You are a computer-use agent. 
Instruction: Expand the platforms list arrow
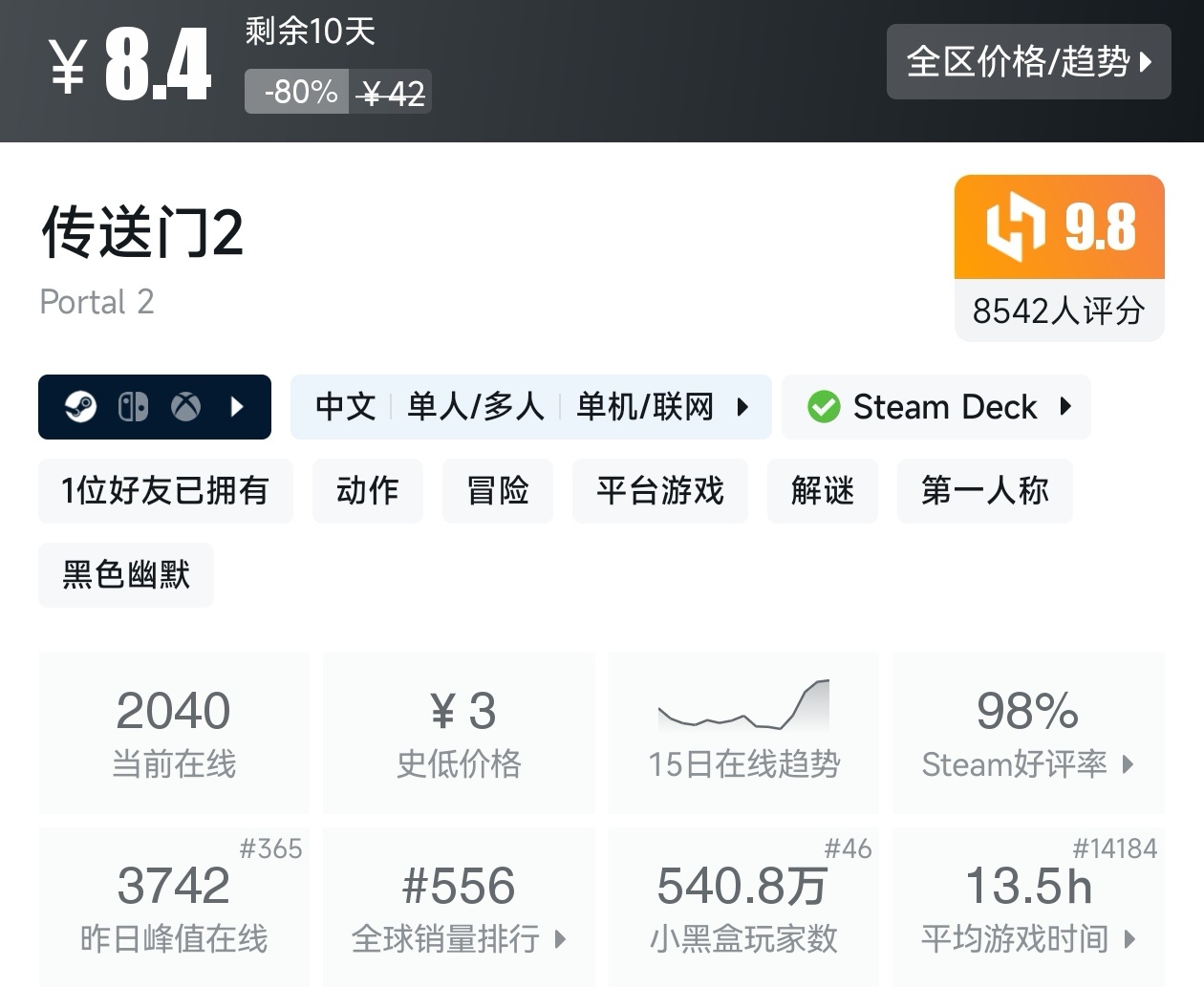point(237,407)
